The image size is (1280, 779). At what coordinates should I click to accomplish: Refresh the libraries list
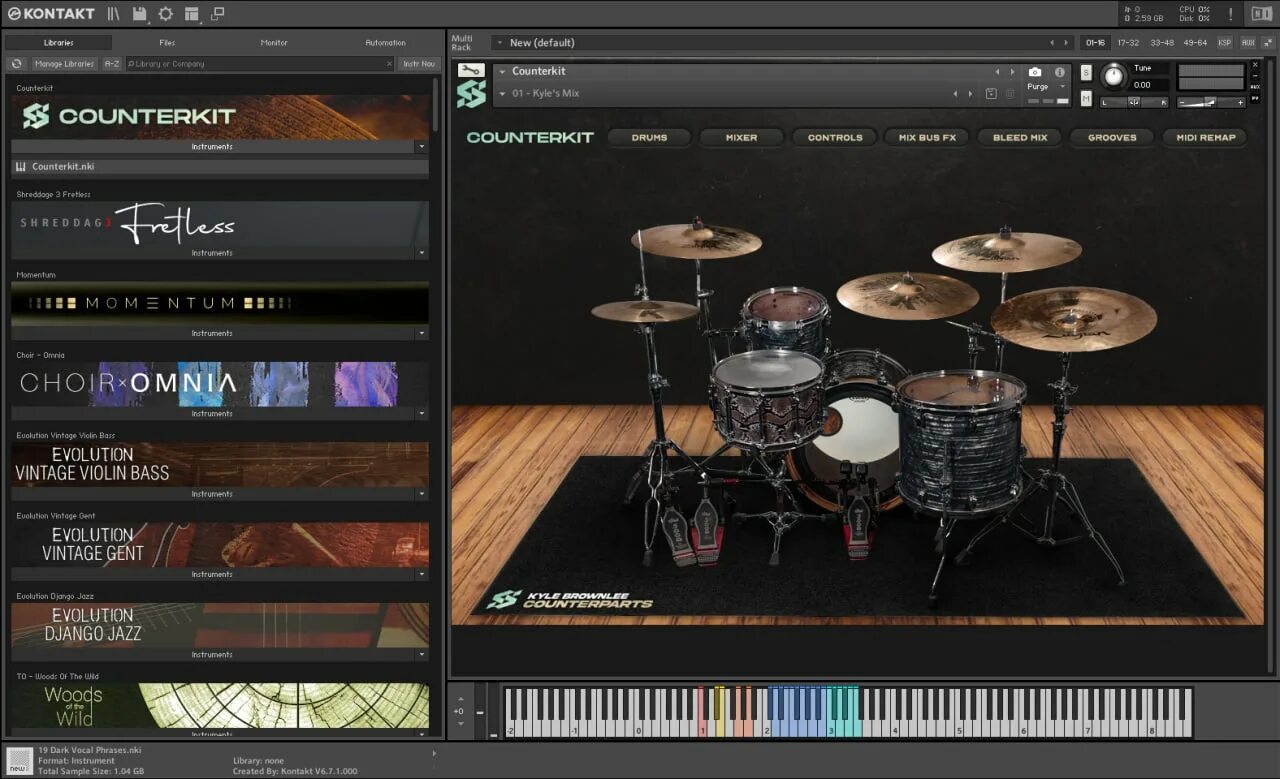[16, 64]
